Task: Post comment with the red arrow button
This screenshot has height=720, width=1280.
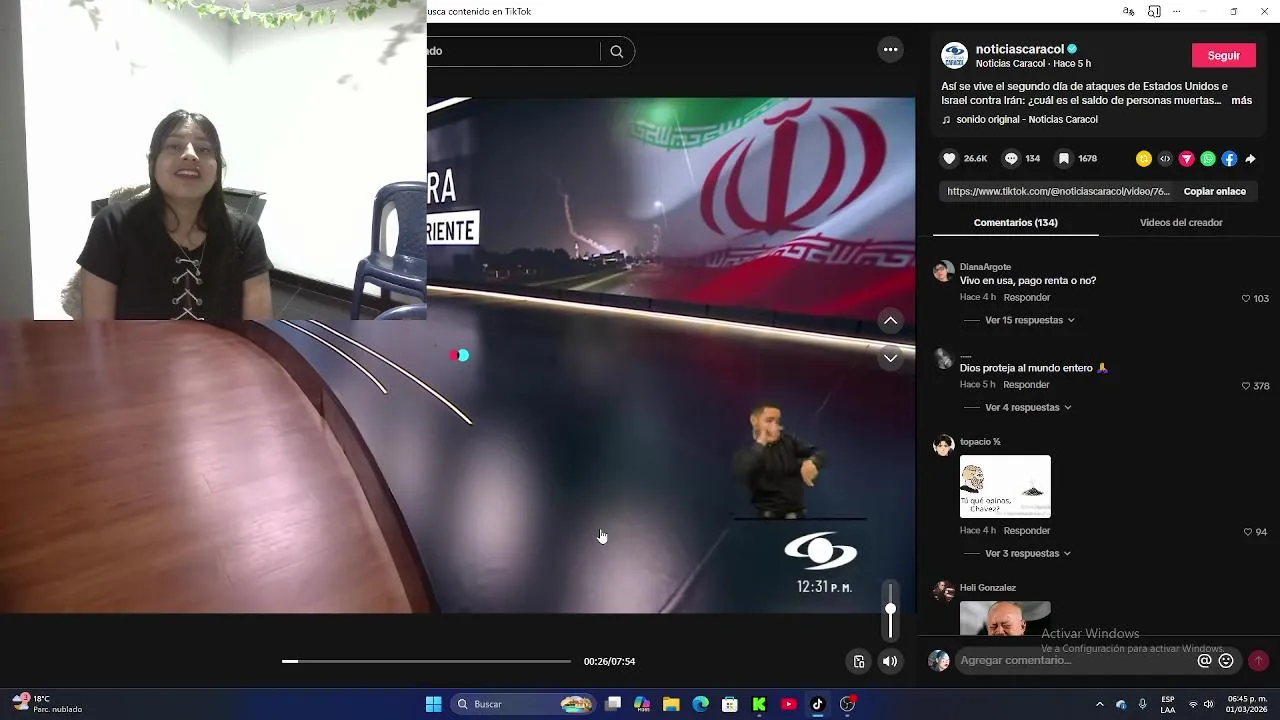Action: pos(1258,660)
